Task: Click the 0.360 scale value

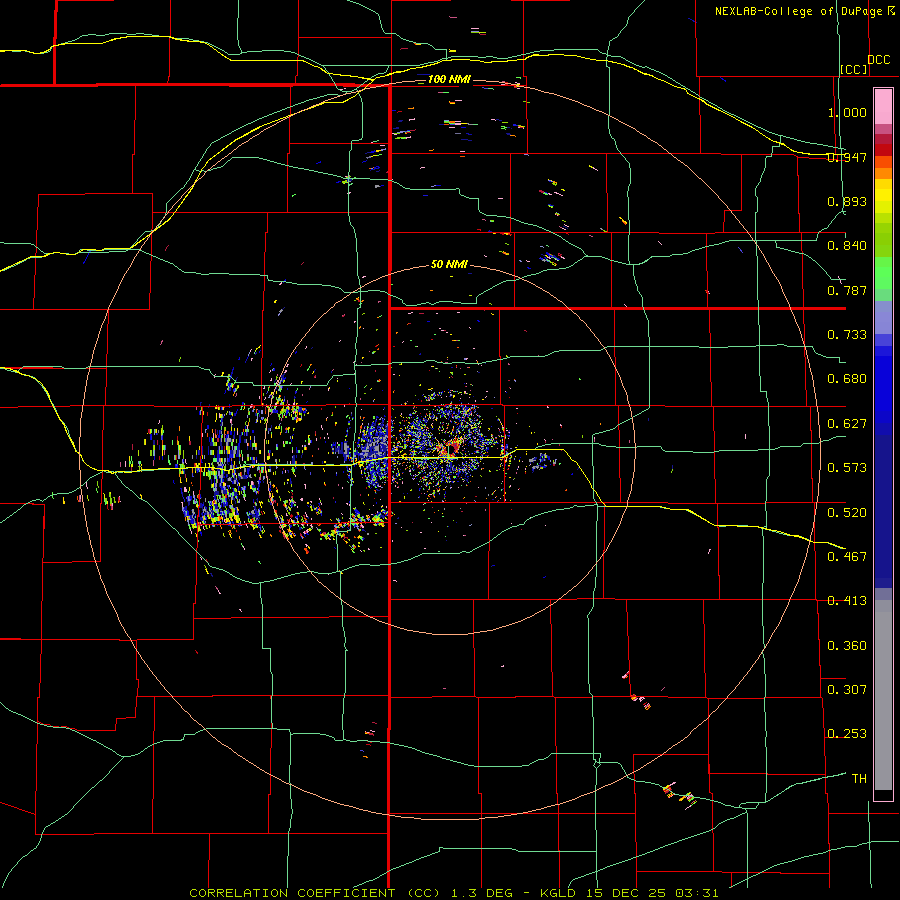Action: pyautogui.click(x=847, y=645)
